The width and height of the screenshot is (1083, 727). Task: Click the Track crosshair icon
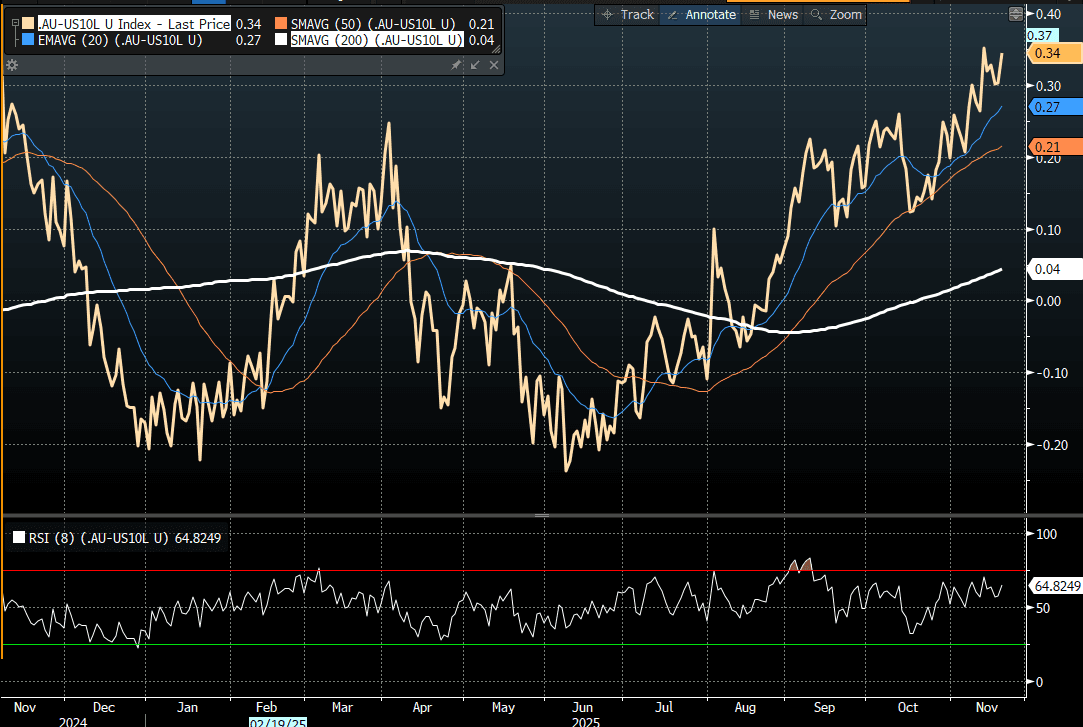607,14
